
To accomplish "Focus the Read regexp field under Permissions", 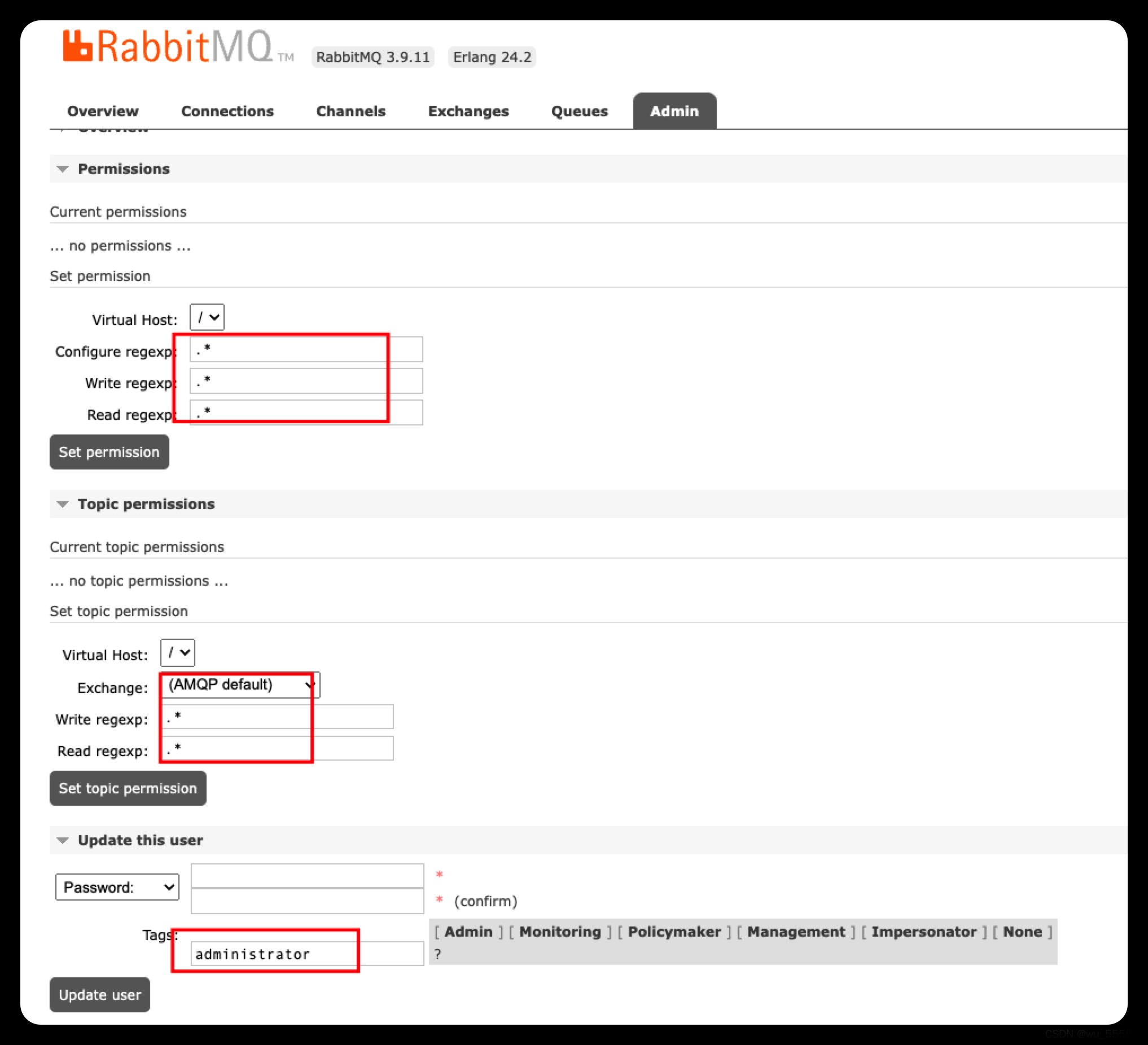I will tap(306, 412).
